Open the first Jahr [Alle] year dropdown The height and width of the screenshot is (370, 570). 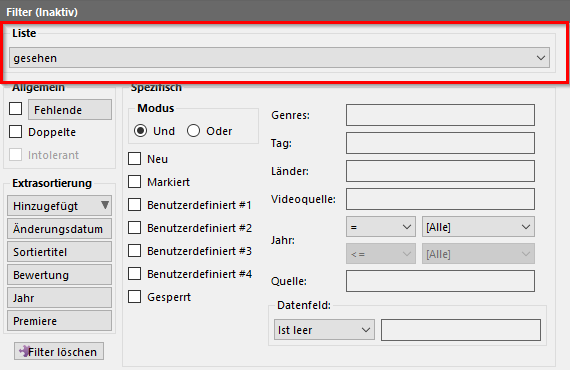click(478, 227)
